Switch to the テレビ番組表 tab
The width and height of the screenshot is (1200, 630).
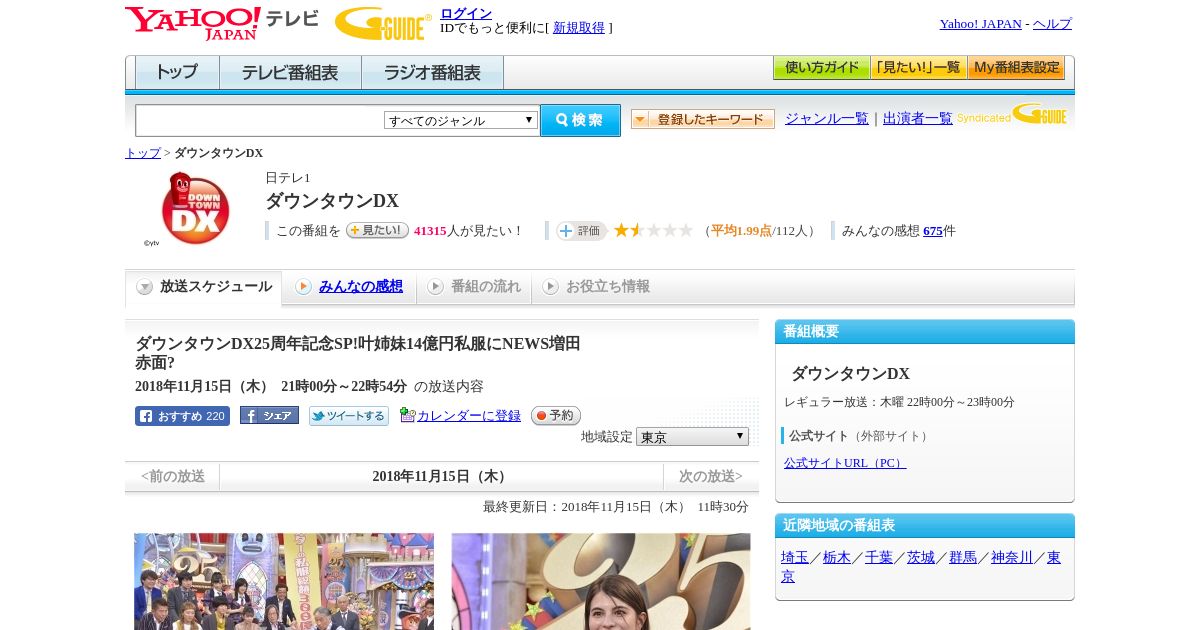[290, 73]
